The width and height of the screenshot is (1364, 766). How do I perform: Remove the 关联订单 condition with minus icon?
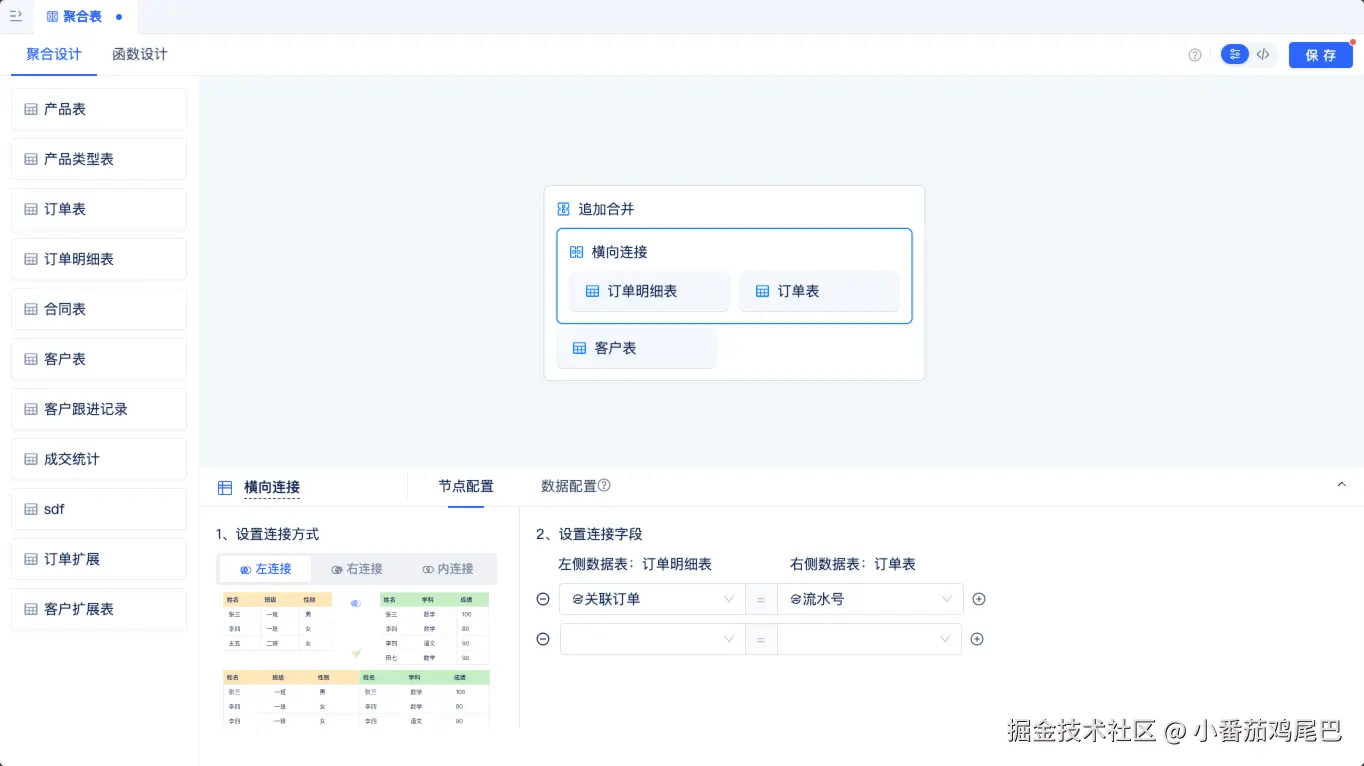[x=543, y=599]
